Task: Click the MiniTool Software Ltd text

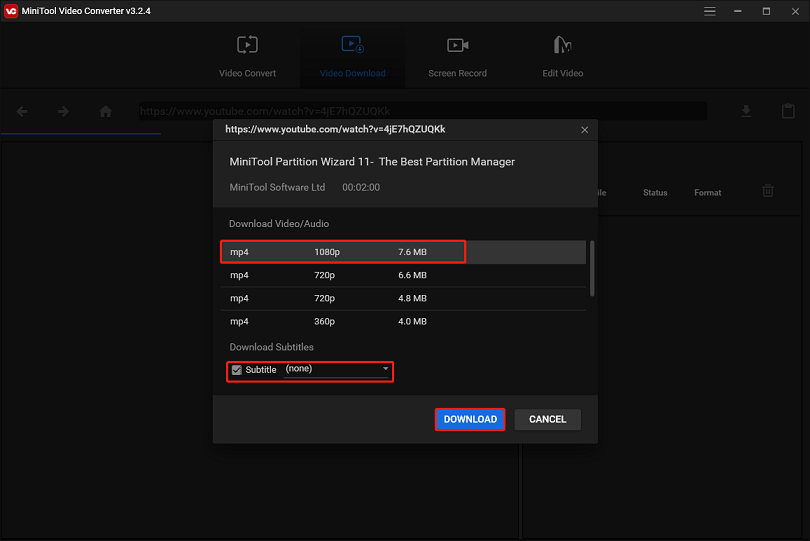Action: 277,187
